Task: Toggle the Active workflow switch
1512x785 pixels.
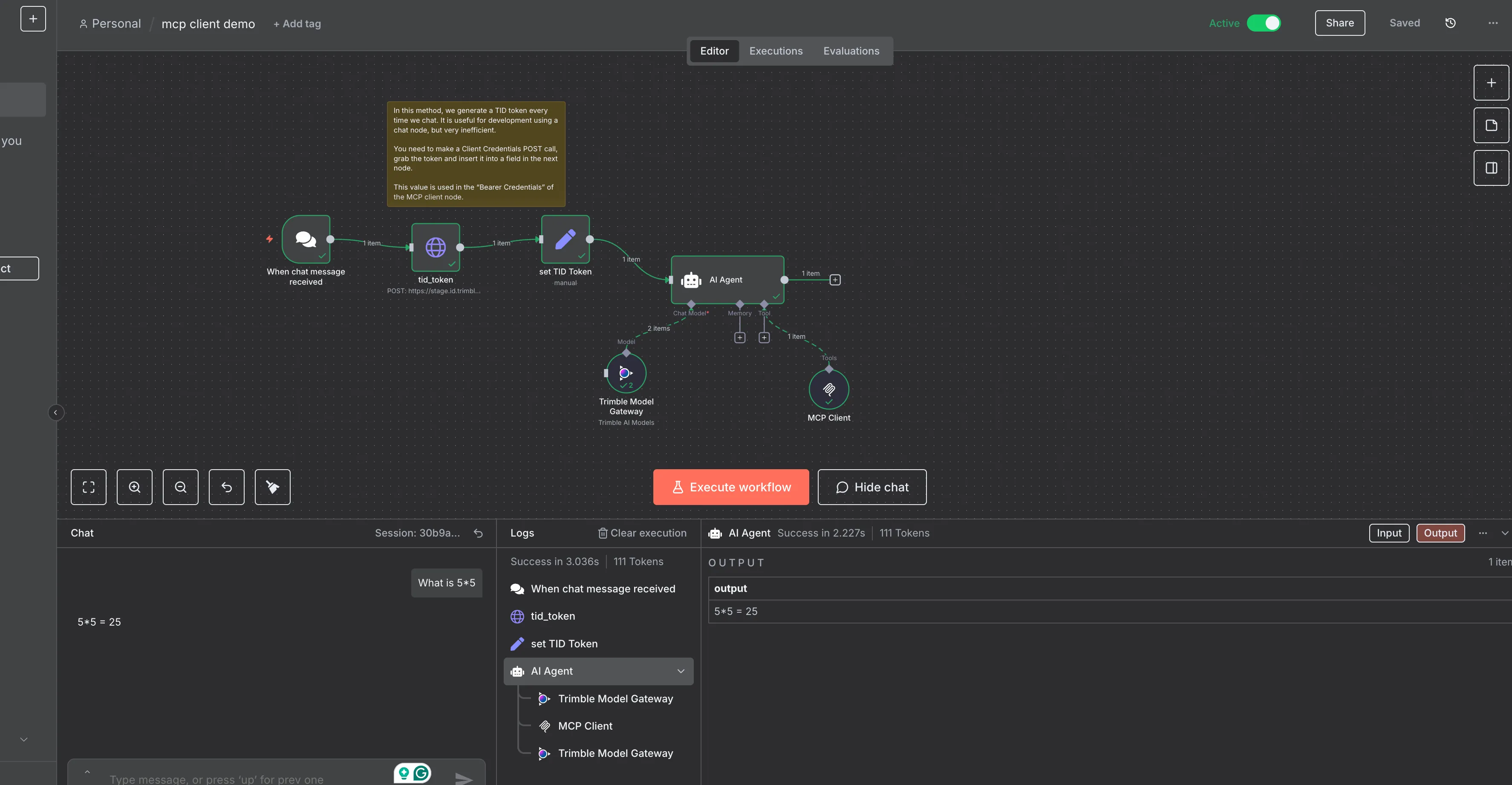Action: pyautogui.click(x=1264, y=23)
